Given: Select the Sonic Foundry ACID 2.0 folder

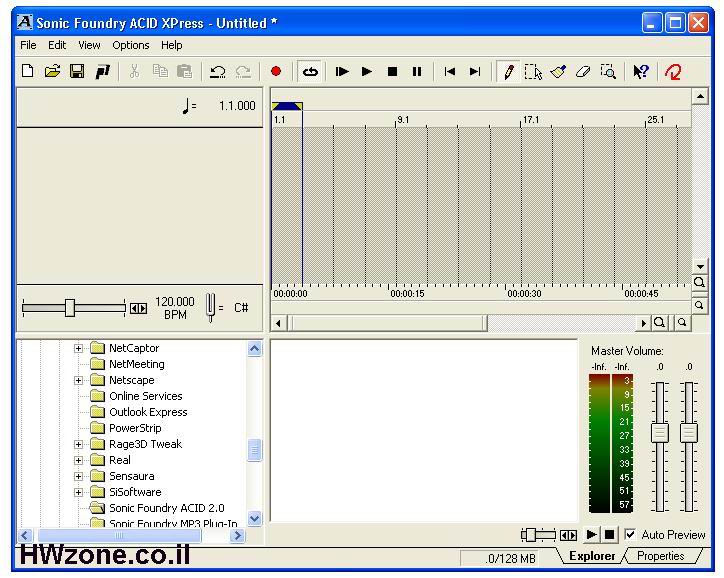Looking at the screenshot, I should tap(167, 508).
